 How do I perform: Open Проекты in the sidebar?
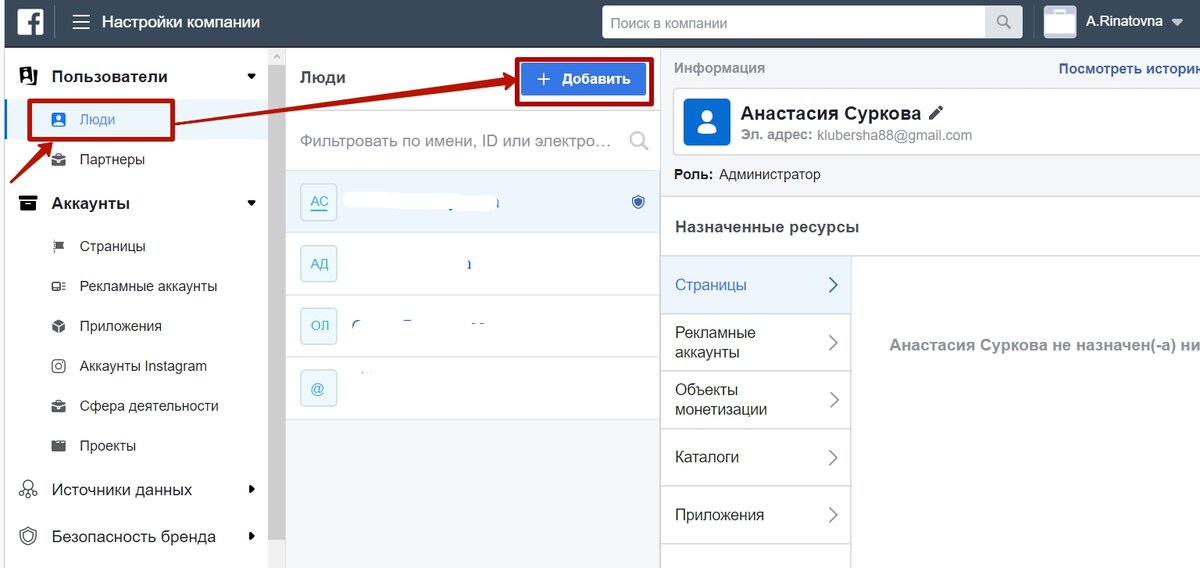108,446
